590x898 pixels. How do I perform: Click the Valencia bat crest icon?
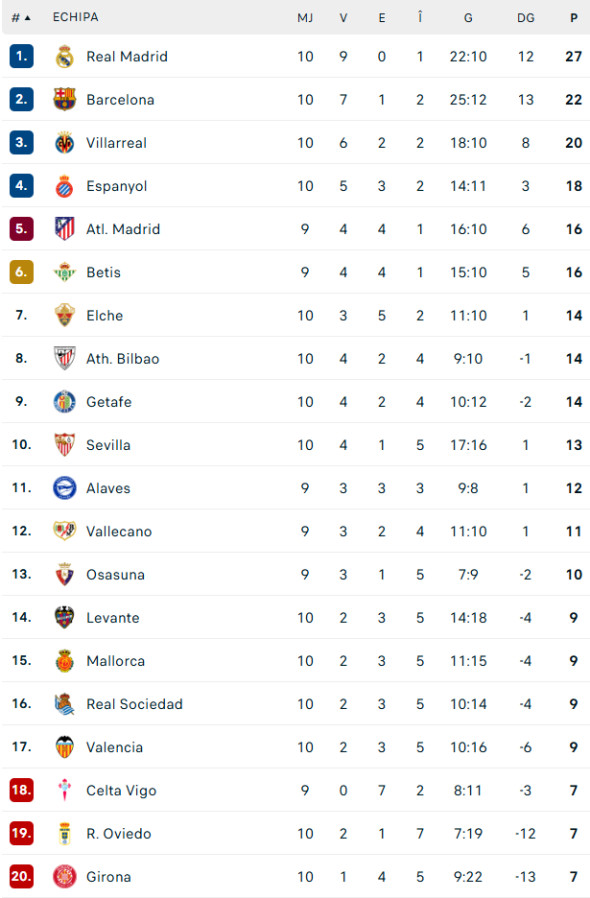(x=64, y=747)
